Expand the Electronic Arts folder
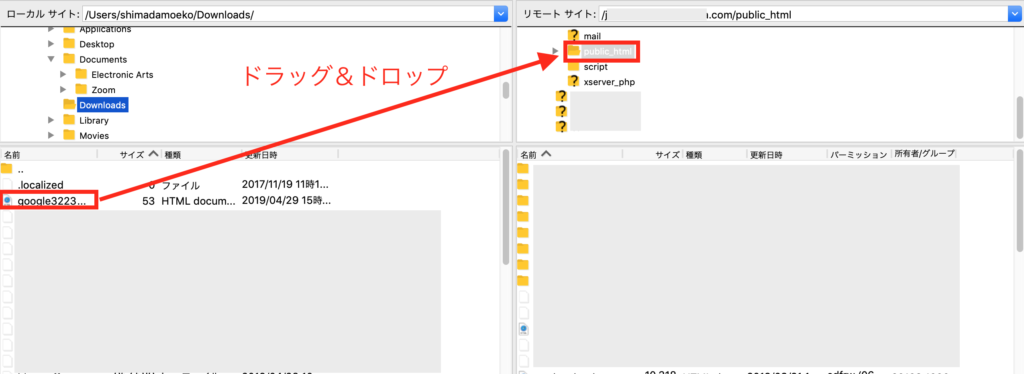 tap(63, 74)
